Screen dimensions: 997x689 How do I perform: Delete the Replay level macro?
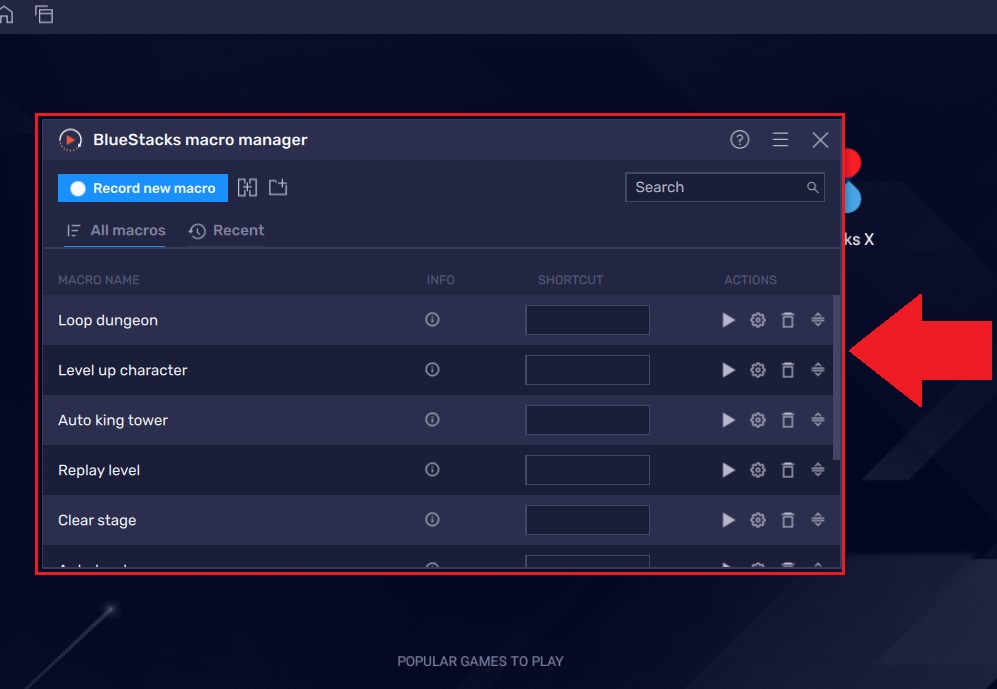788,470
